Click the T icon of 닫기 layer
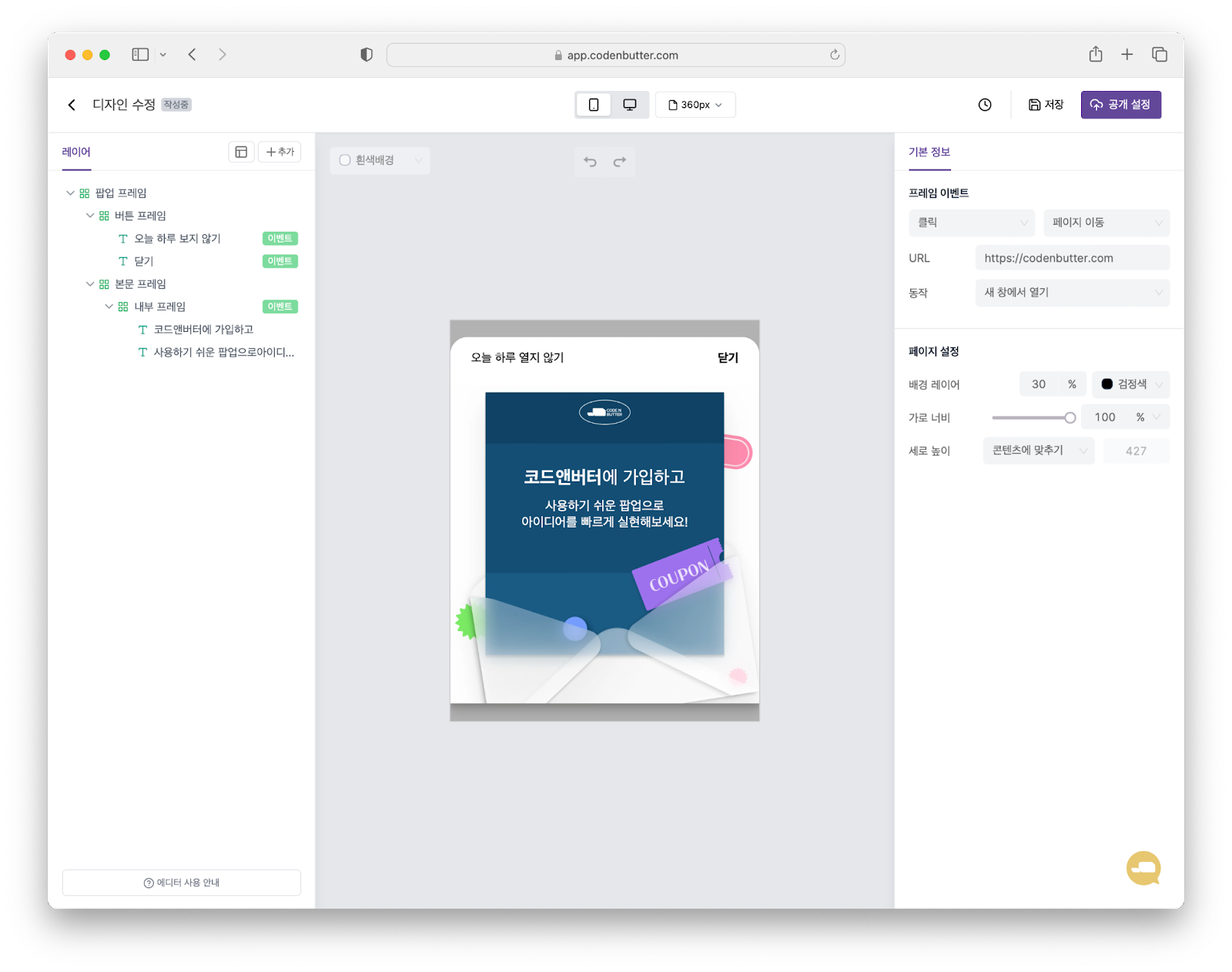The height and width of the screenshot is (972, 1232). (122, 261)
